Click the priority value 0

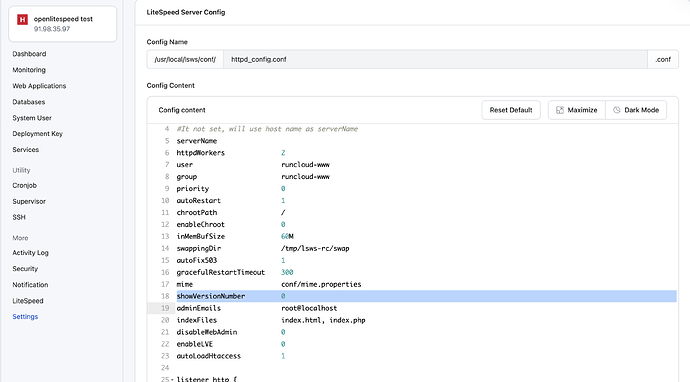[x=283, y=188]
